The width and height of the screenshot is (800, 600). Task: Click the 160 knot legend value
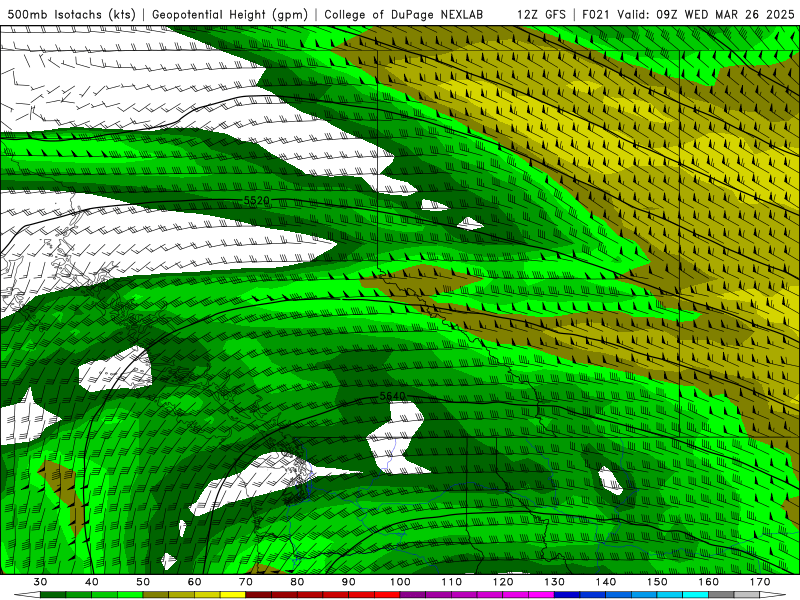click(709, 582)
